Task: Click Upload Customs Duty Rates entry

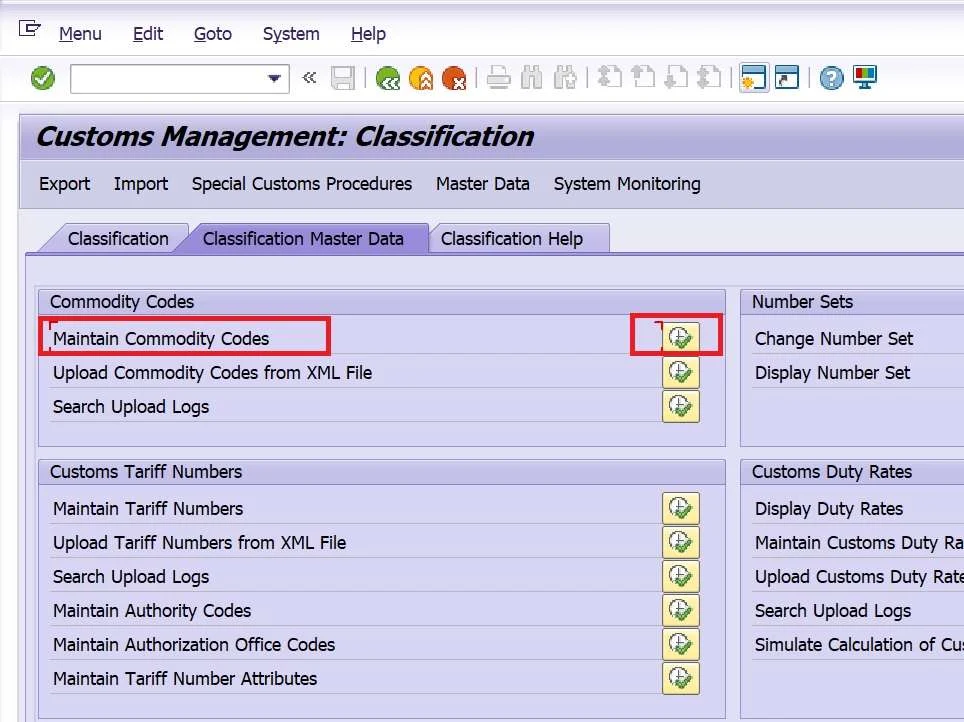Action: pos(859,577)
